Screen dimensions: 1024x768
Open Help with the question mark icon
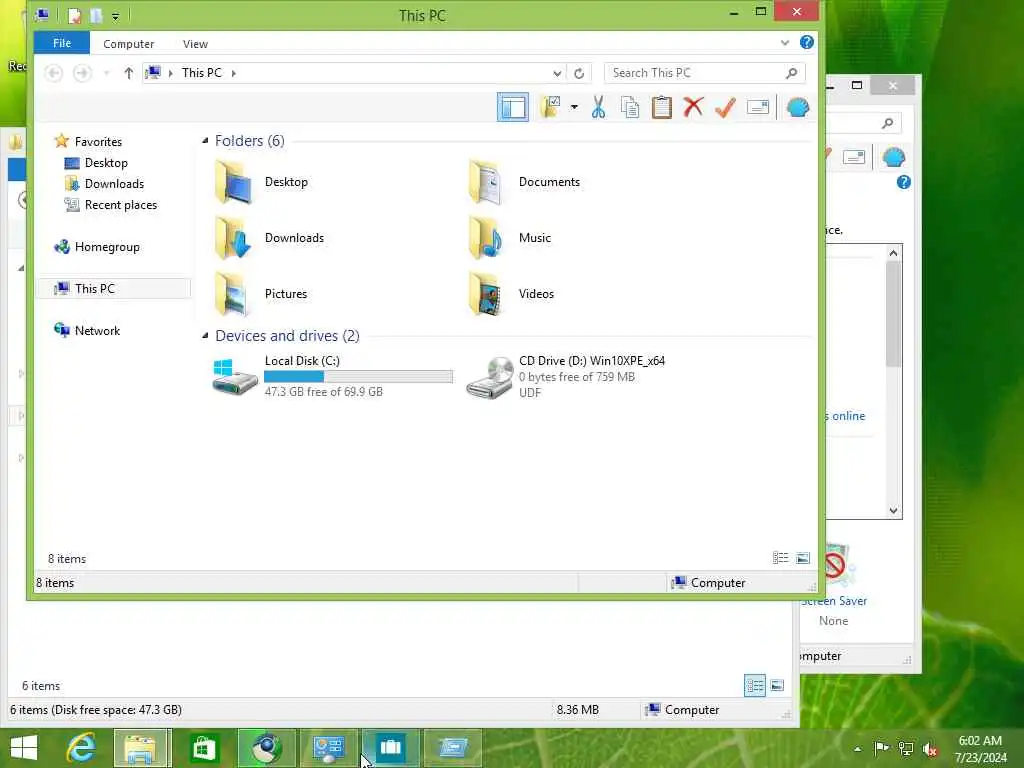[807, 42]
